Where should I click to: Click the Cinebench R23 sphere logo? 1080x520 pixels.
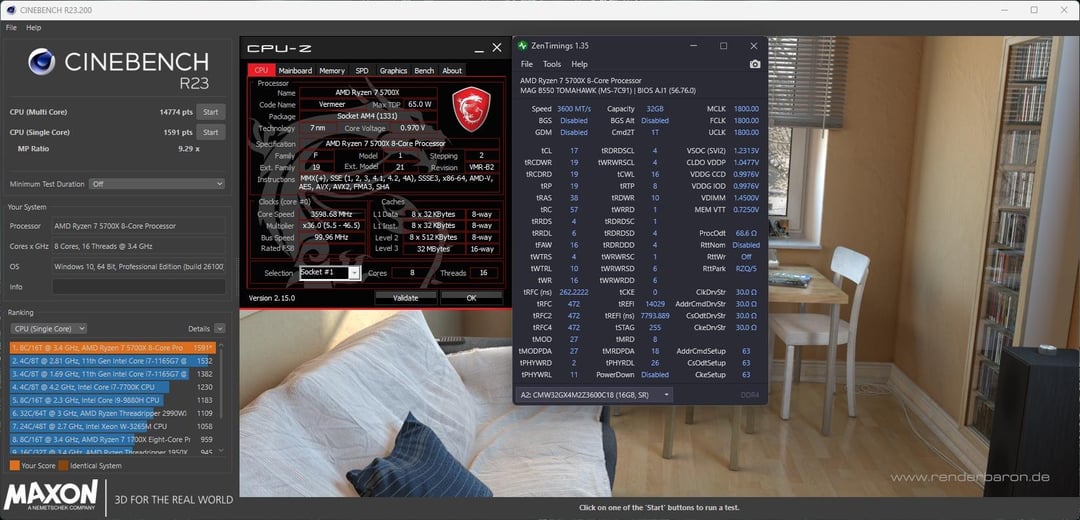coord(41,62)
